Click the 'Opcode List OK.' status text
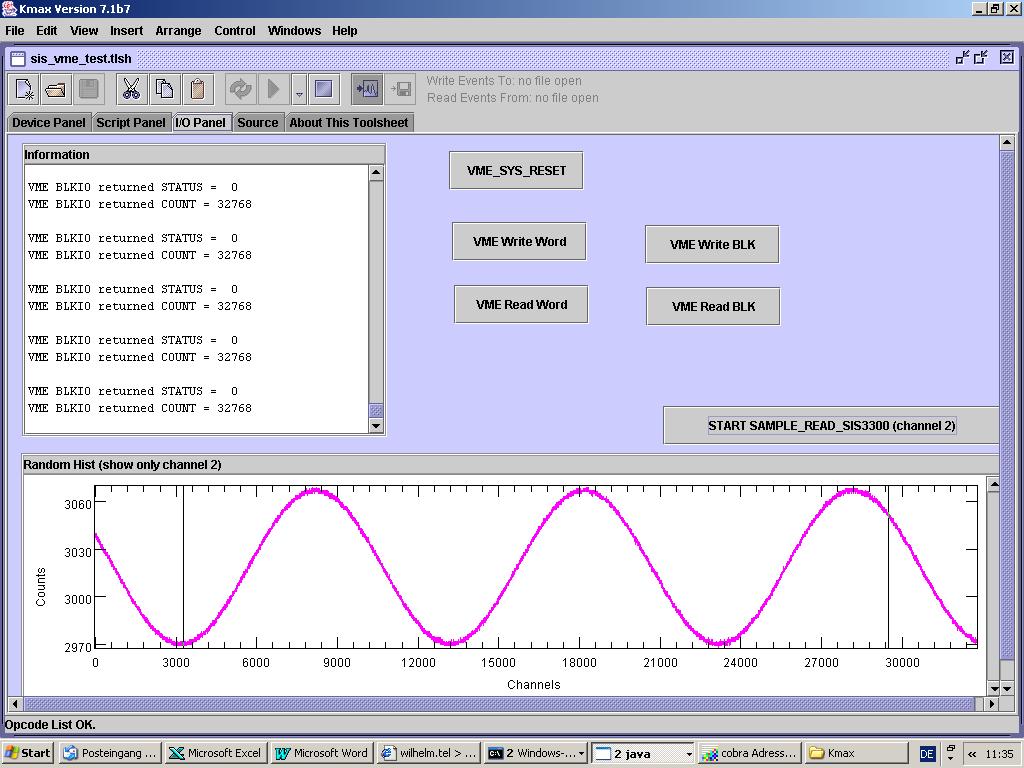The height and width of the screenshot is (768, 1024). (x=50, y=725)
